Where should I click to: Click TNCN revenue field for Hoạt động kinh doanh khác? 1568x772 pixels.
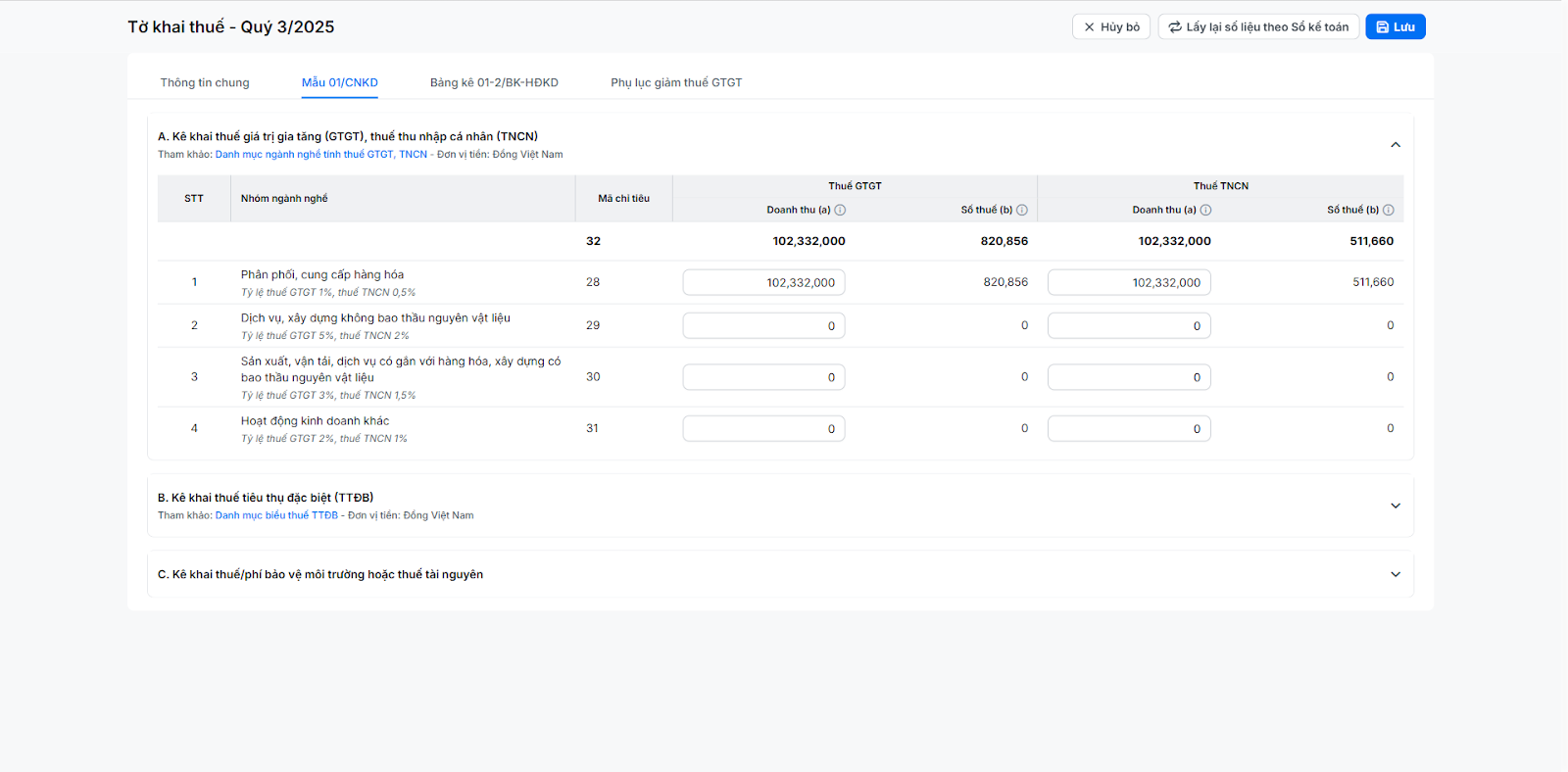point(1129,429)
